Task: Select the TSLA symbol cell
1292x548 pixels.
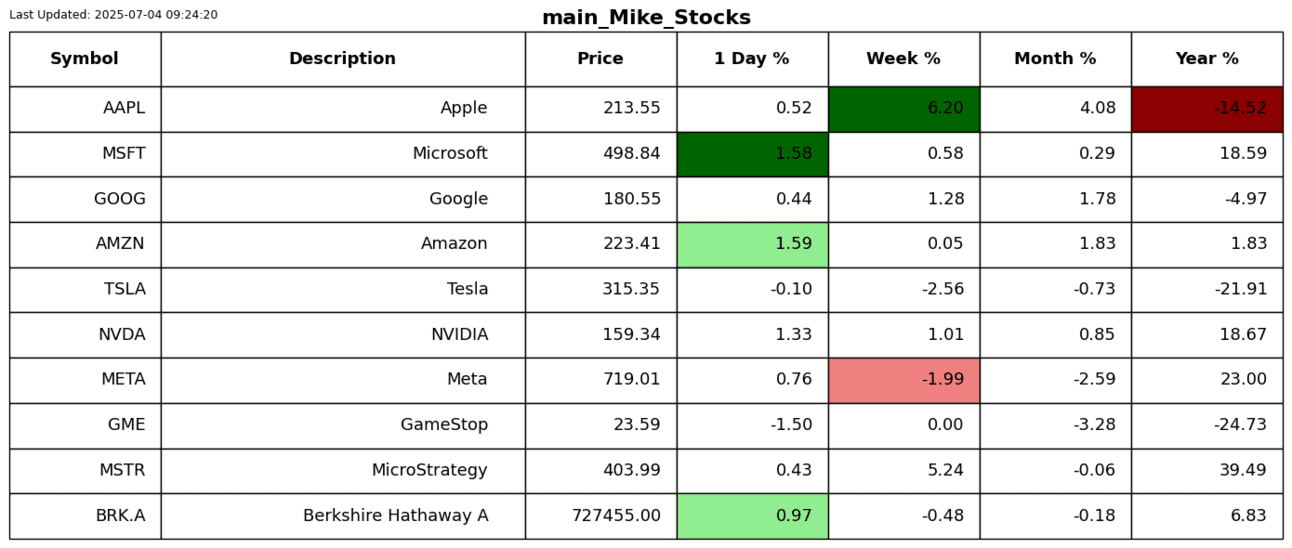Action: tap(85, 290)
